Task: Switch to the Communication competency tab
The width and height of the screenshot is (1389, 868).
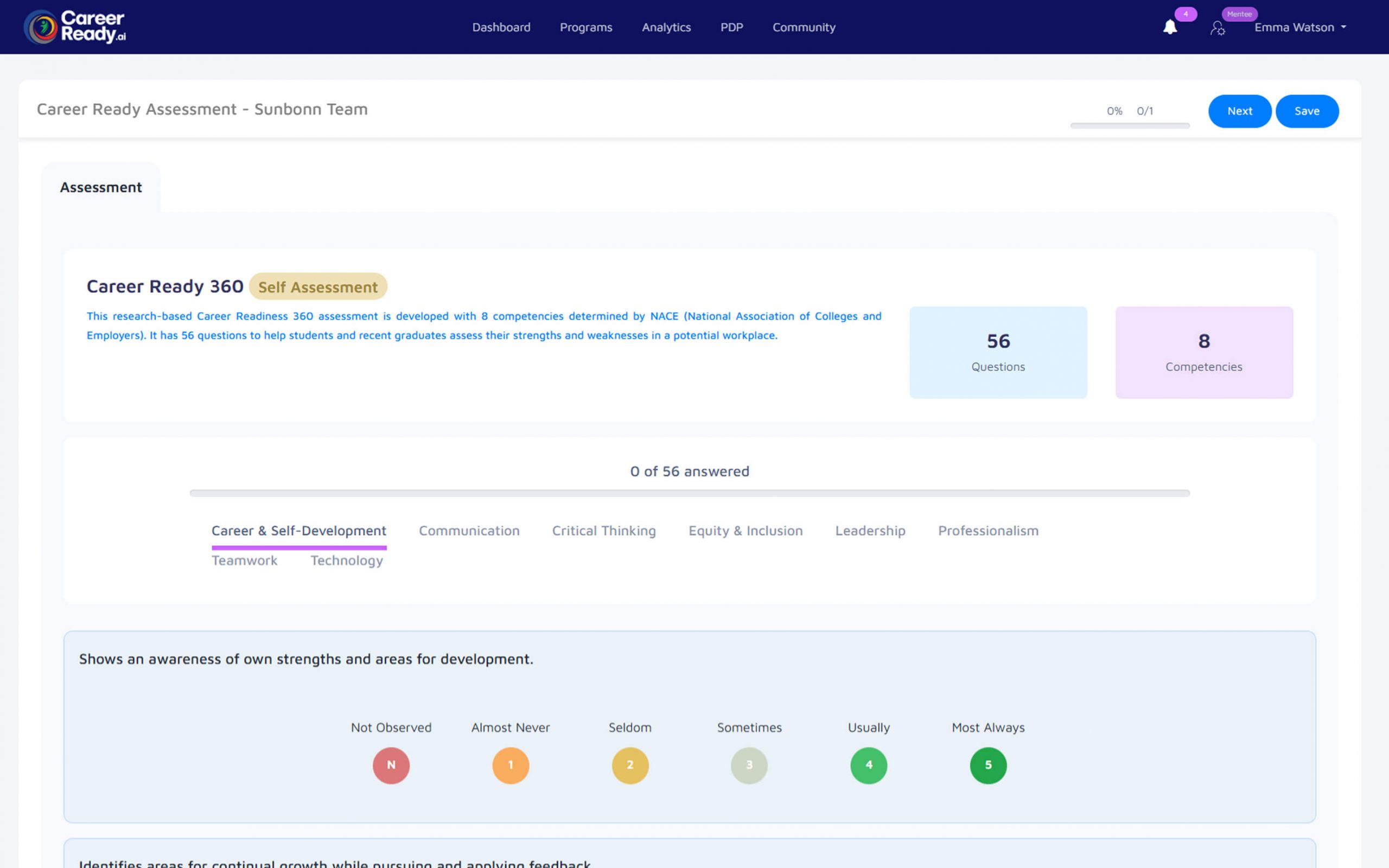Action: (469, 531)
